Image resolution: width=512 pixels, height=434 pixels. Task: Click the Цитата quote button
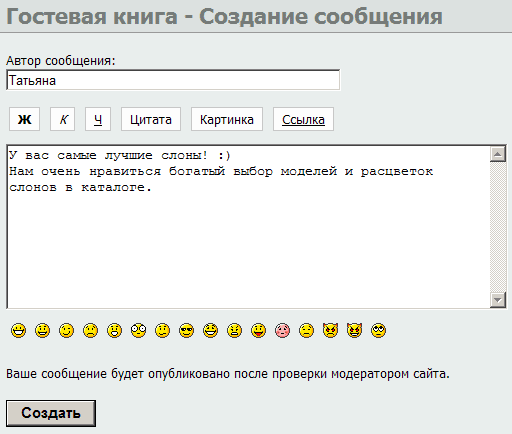click(151, 119)
